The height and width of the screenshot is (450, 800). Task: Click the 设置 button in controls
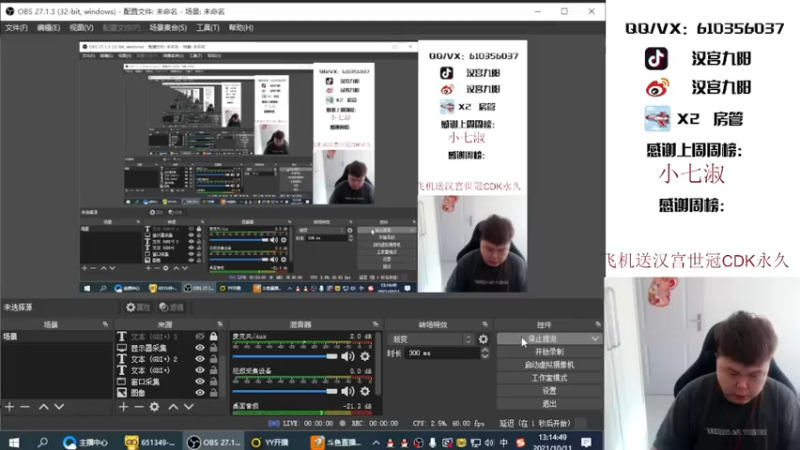pyautogui.click(x=549, y=391)
